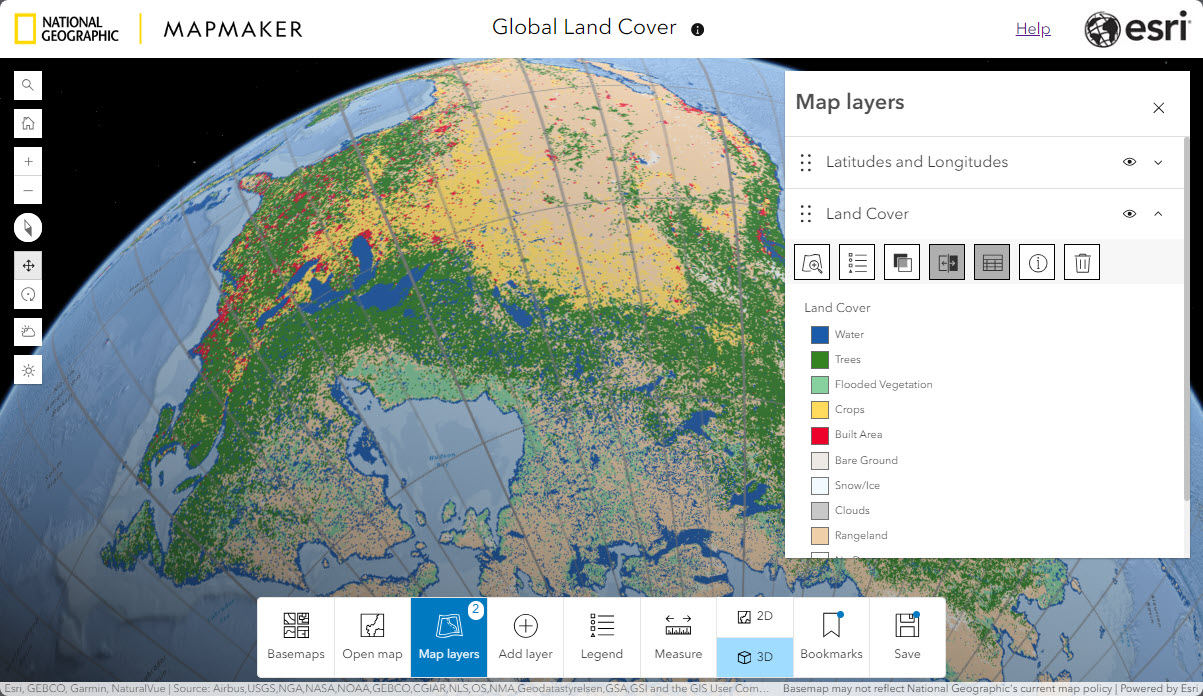
Task: Click the yellow Crops legend swatch
Action: click(820, 410)
